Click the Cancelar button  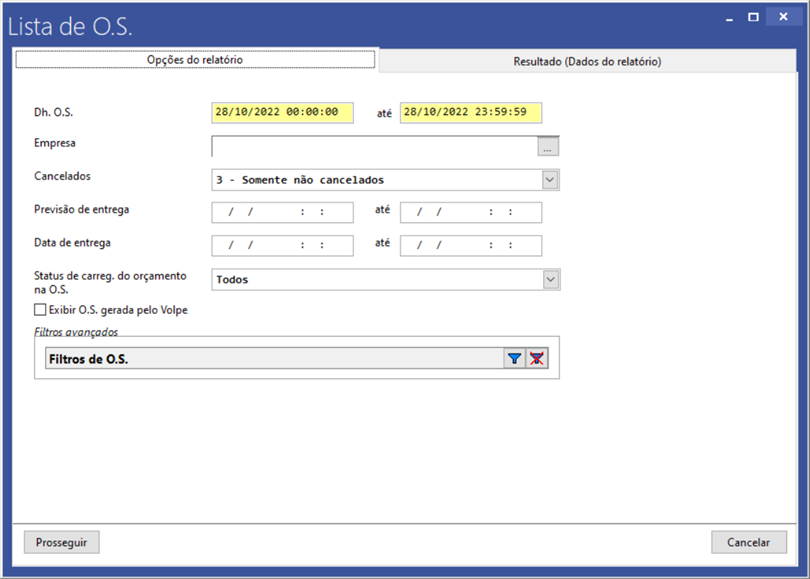point(748,542)
